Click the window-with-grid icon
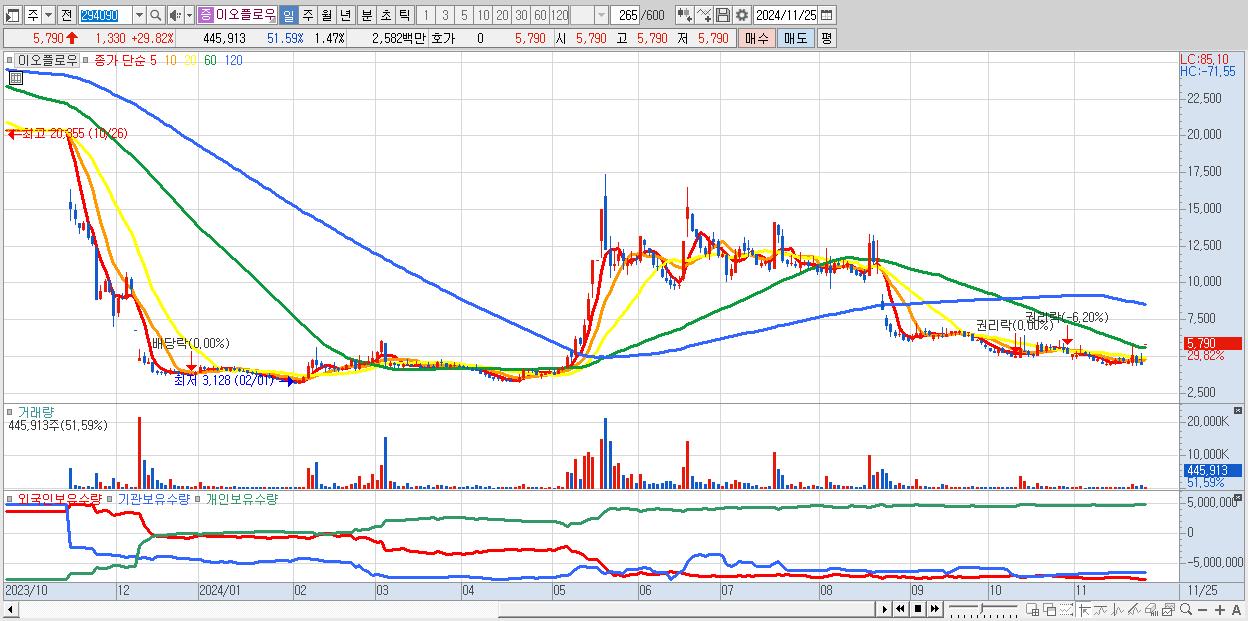The image size is (1248, 621). [1032, 609]
